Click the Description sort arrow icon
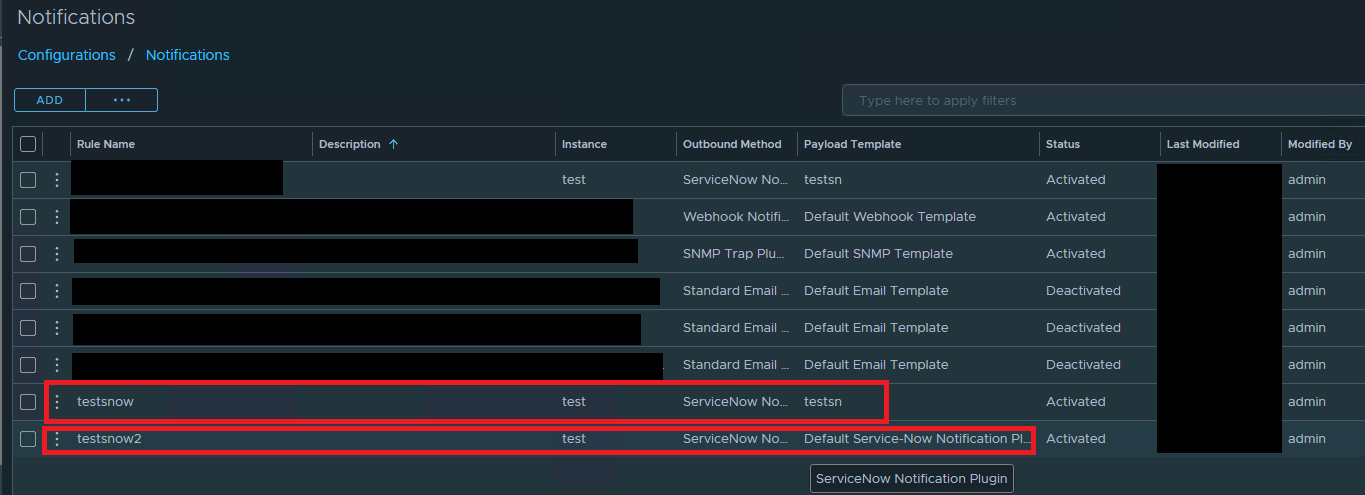This screenshot has width=1365, height=495. pos(393,144)
